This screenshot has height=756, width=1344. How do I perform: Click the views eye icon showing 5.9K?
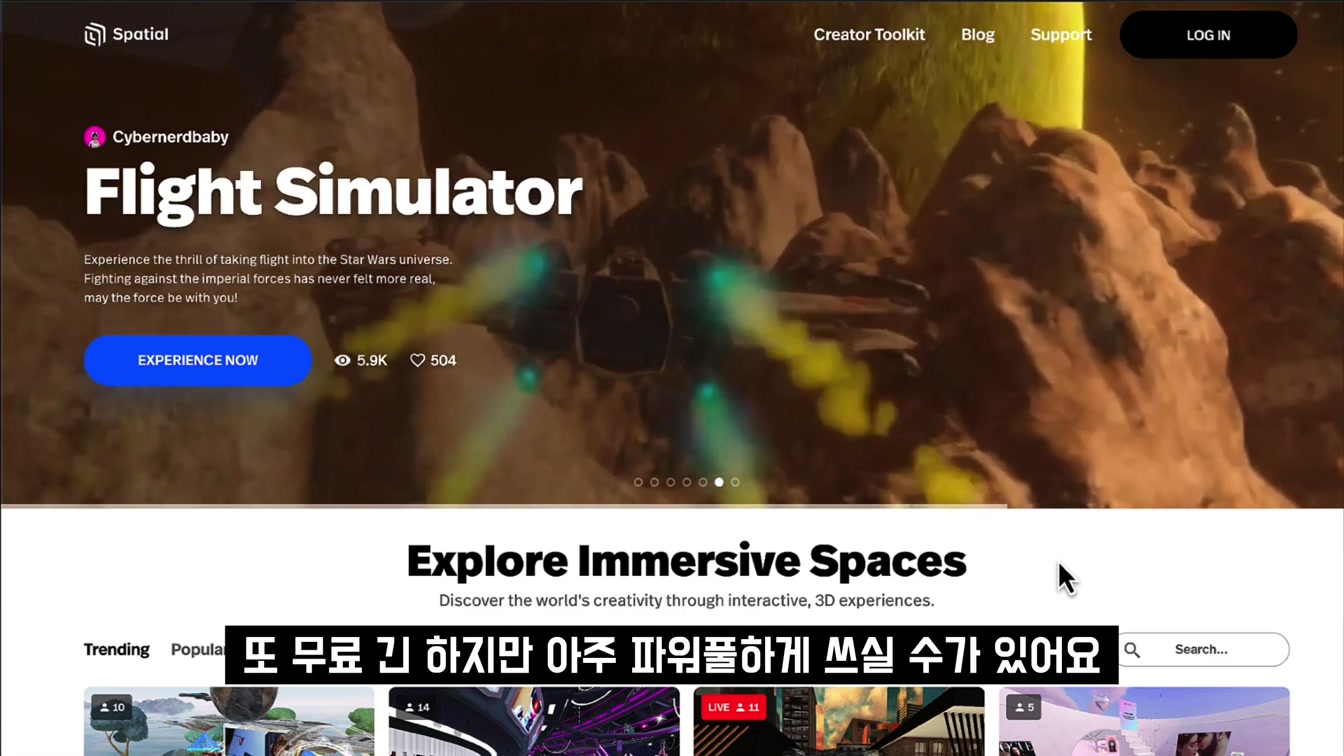pos(342,360)
